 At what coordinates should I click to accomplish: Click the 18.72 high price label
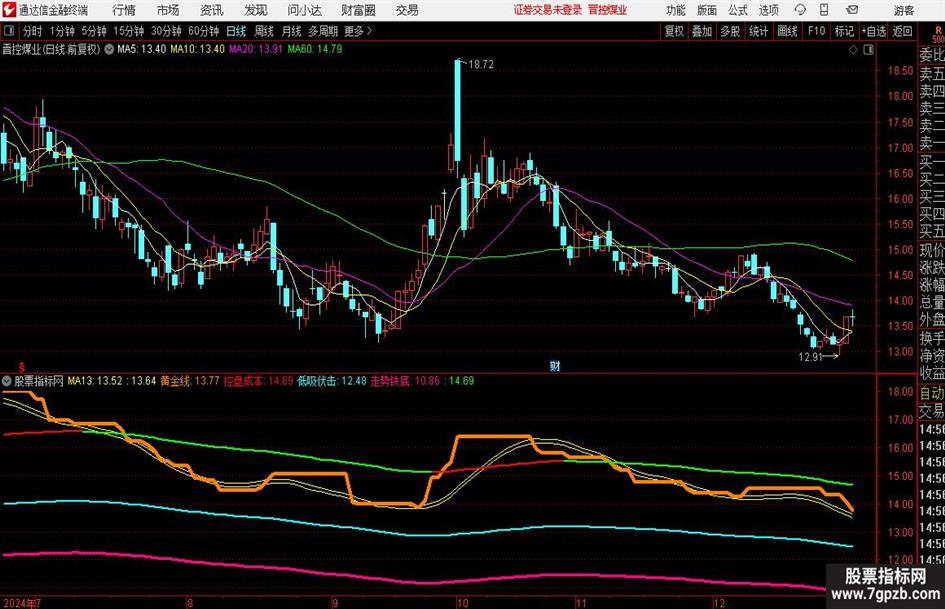pos(480,65)
